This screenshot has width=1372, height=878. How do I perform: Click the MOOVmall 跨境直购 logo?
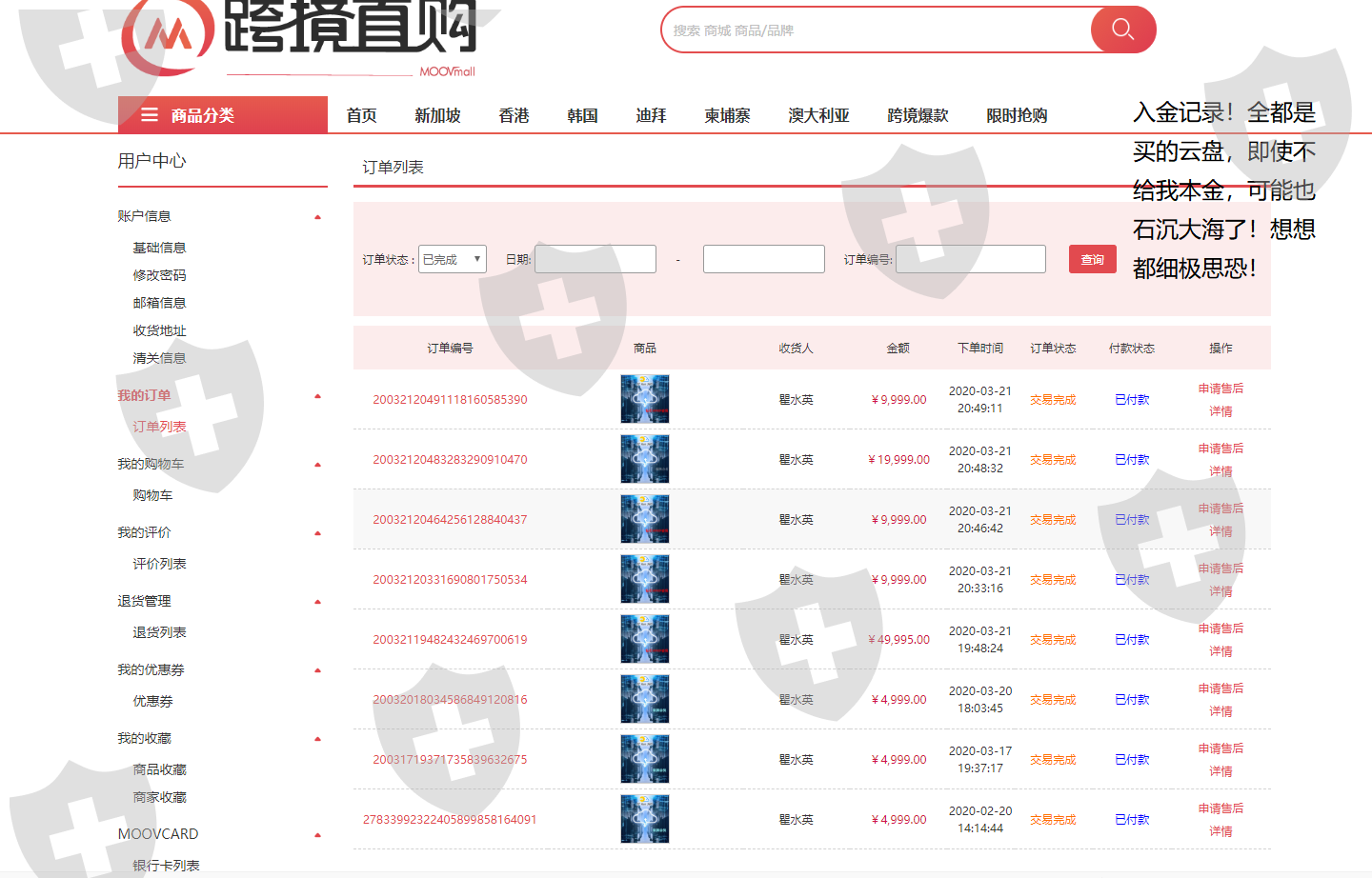299,38
